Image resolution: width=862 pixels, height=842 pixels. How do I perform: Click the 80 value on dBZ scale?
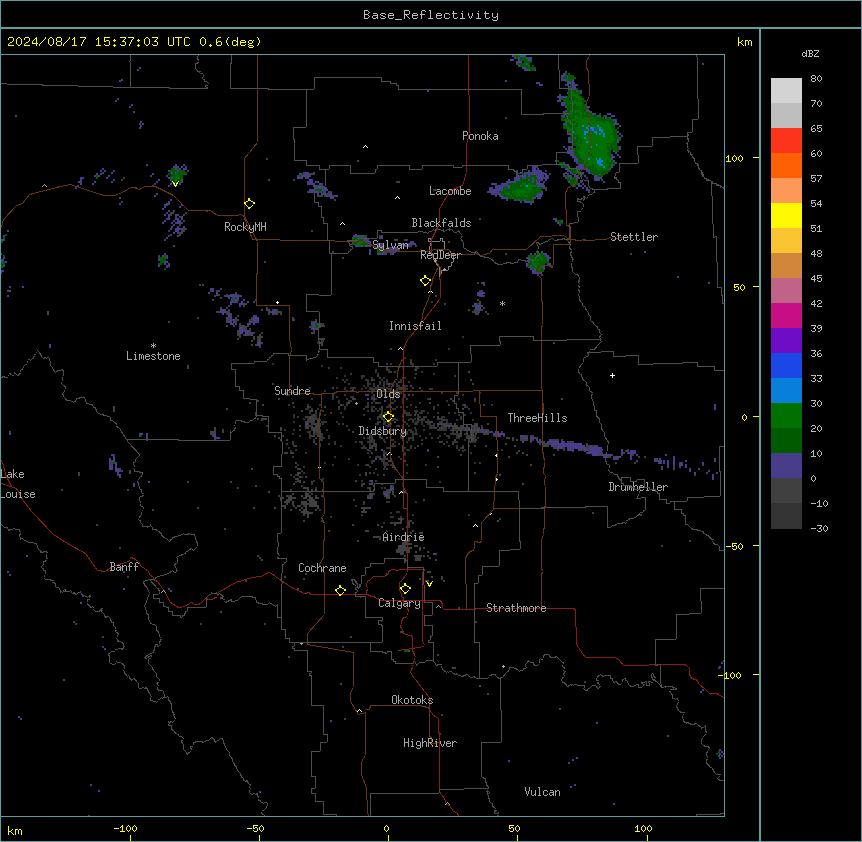816,79
